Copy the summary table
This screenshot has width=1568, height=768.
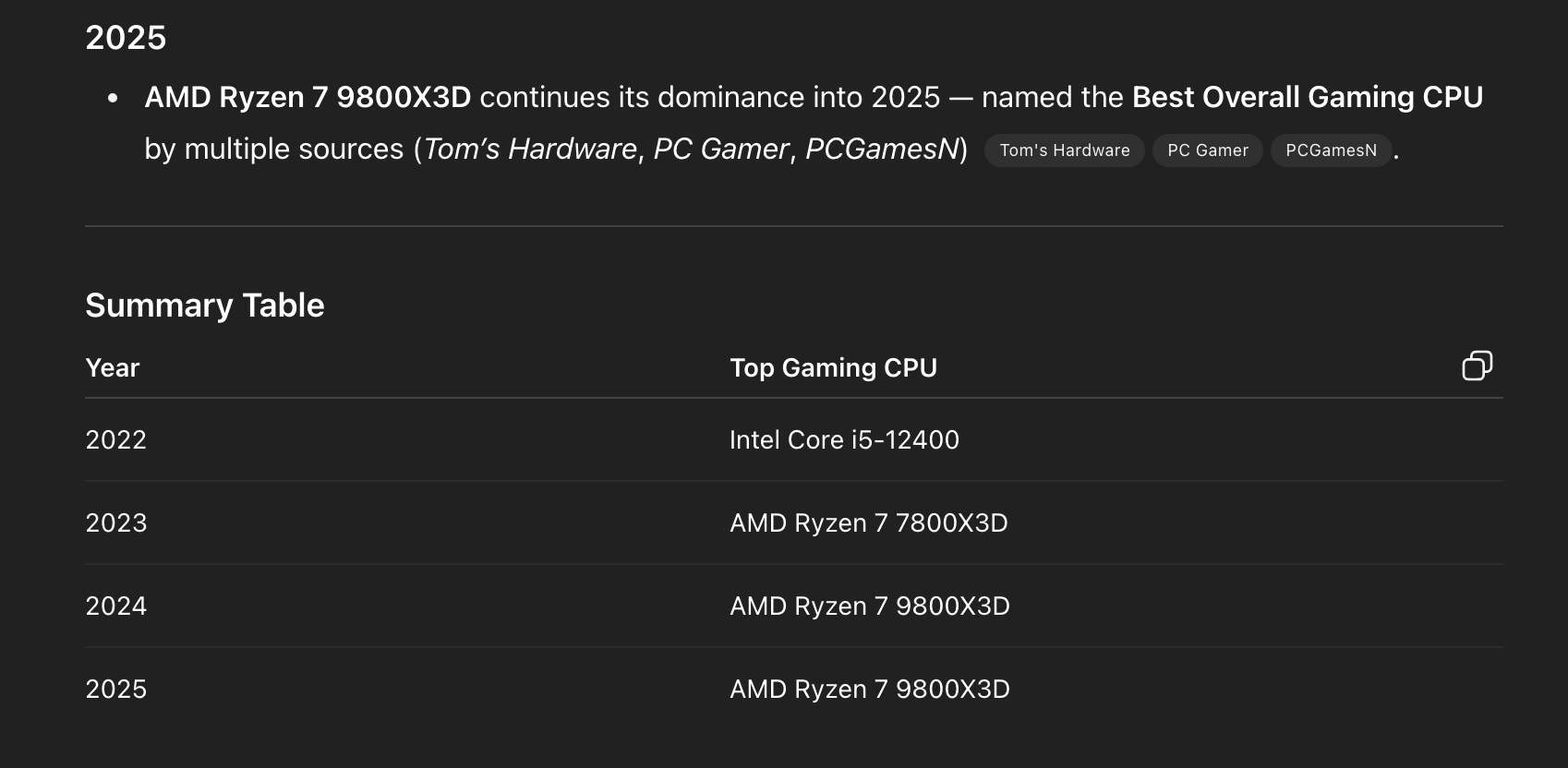pos(1477,366)
